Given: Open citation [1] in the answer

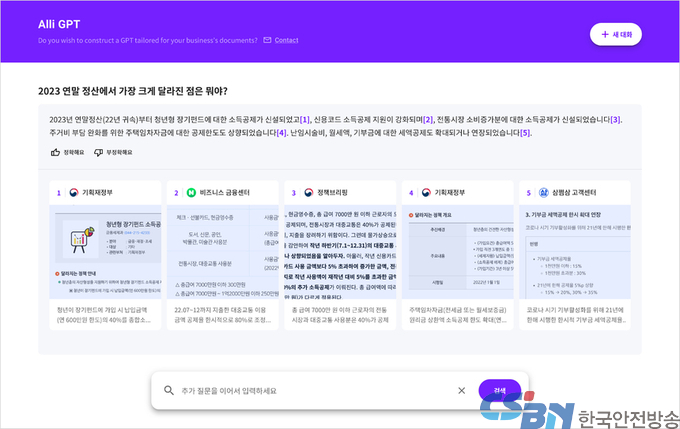Looking at the screenshot, I should coord(305,120).
